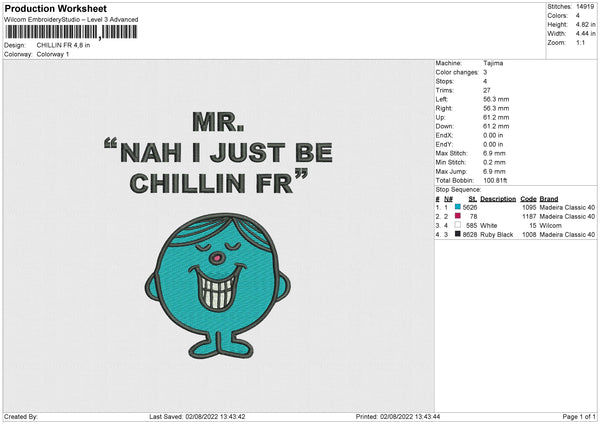Click the 'Stop Sequence:' heading
The width and height of the screenshot is (600, 424).
point(458,189)
